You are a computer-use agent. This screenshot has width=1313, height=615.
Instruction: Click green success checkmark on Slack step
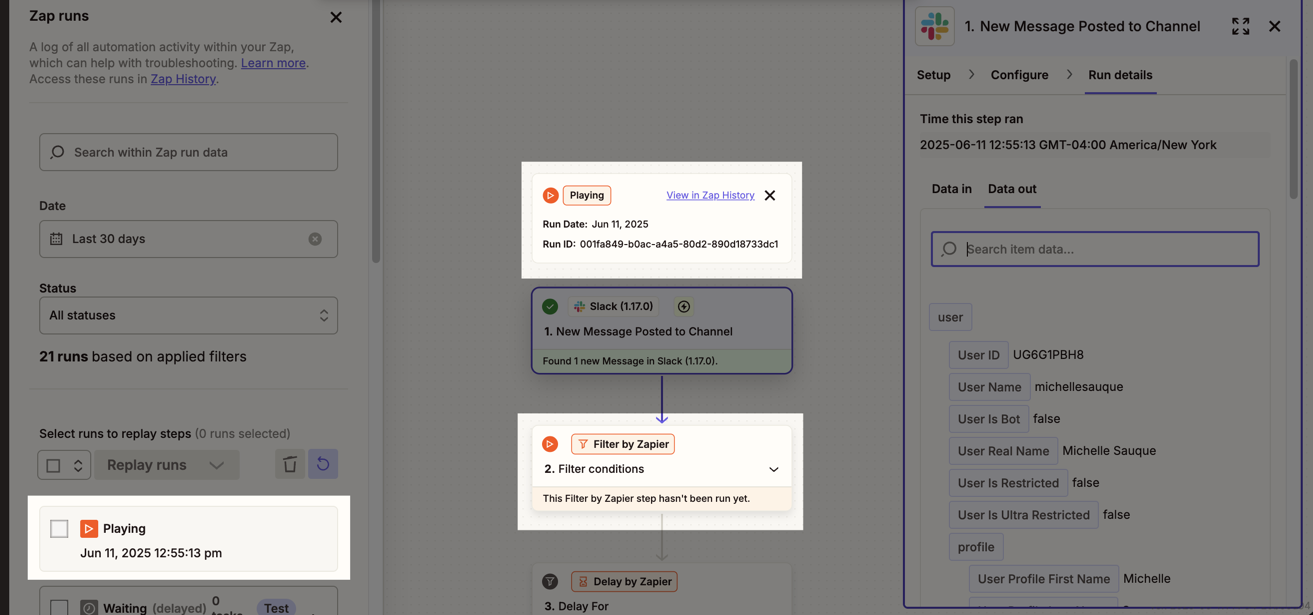(550, 306)
